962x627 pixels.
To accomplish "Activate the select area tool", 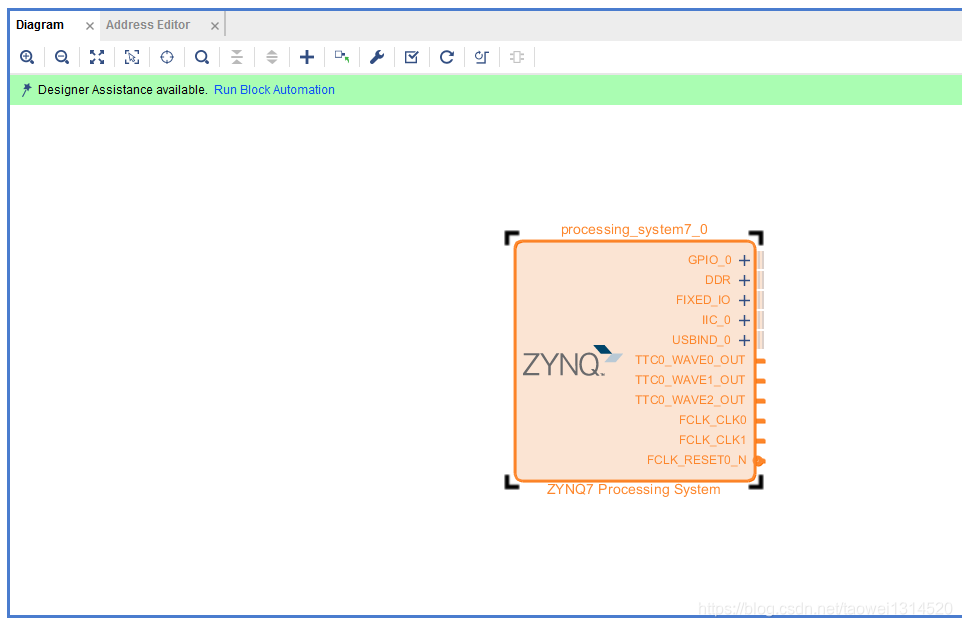I will tap(132, 57).
